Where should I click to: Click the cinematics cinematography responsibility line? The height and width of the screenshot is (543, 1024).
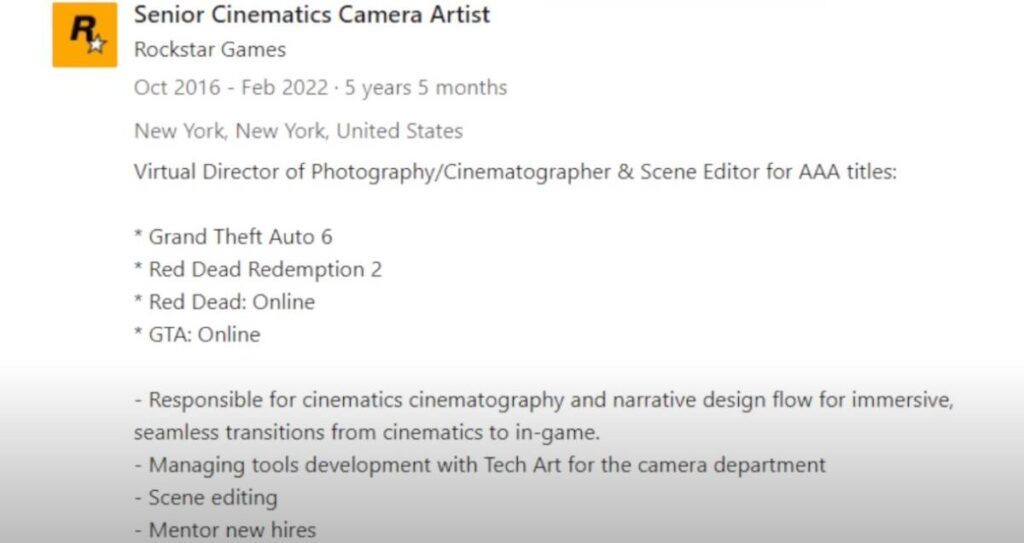tap(544, 400)
